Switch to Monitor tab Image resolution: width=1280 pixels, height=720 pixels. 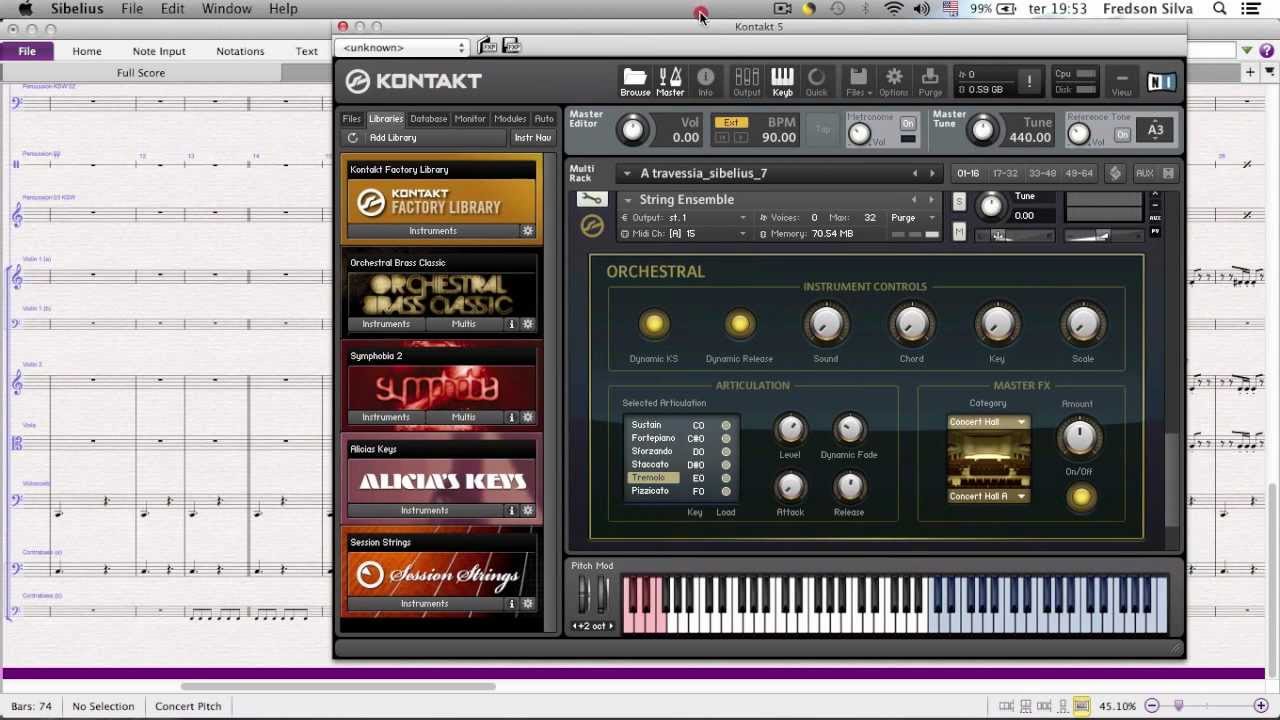[470, 119]
